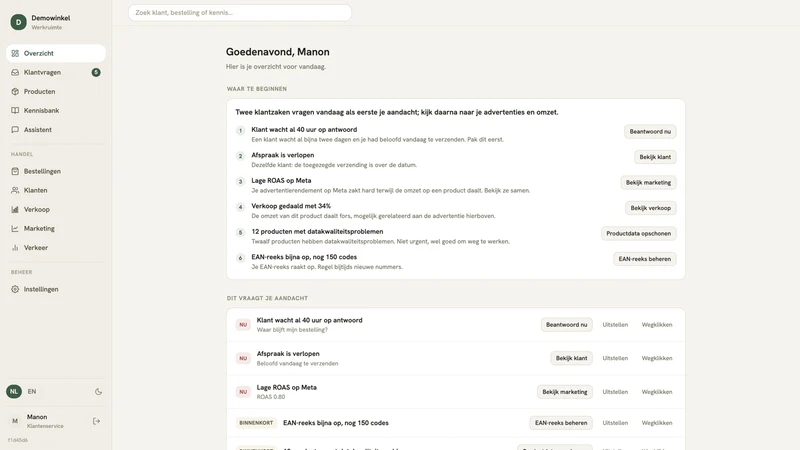Click Uitstellen for Klant wacht al 40 uur

coord(615,324)
